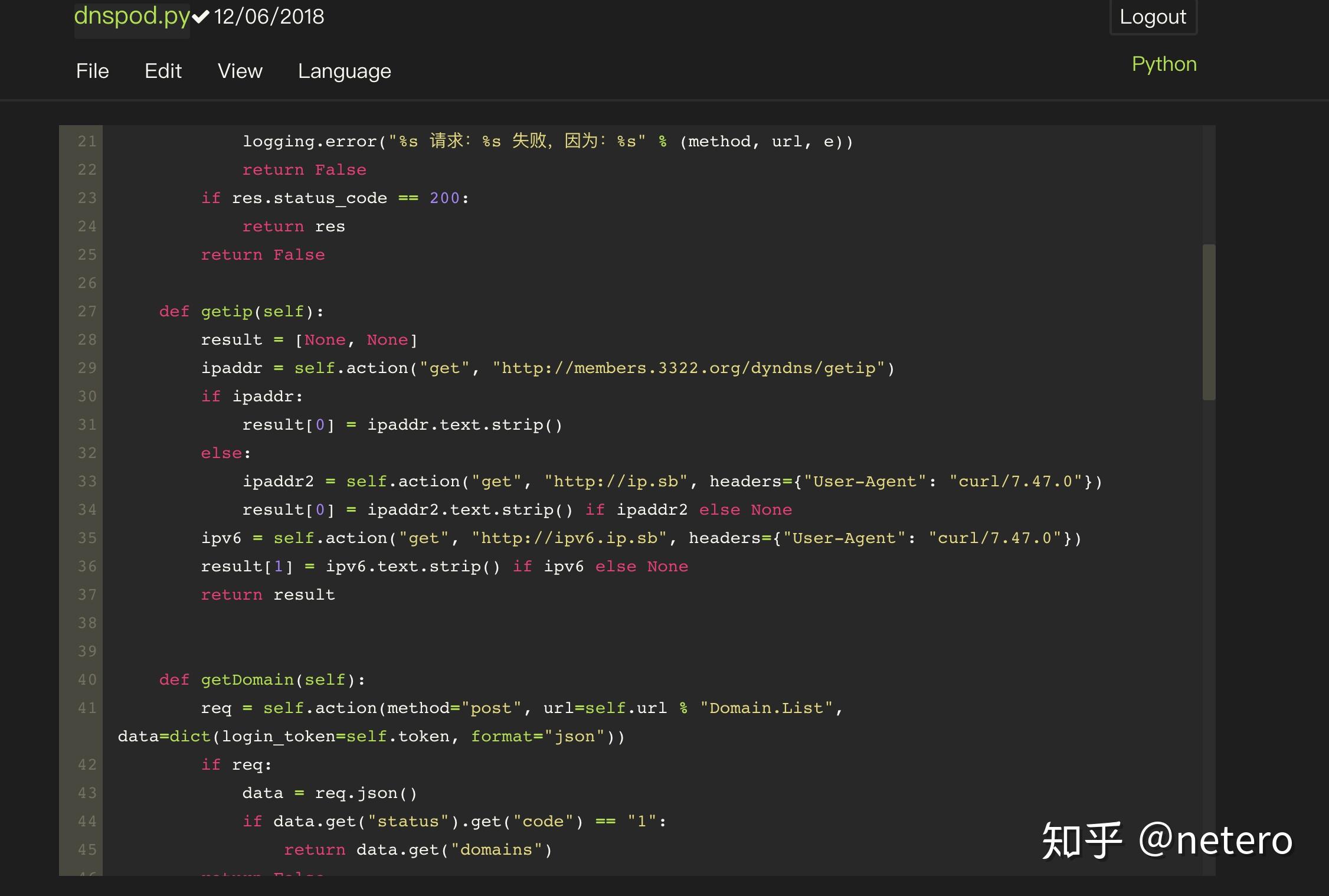Viewport: 1329px width, 896px height.
Task: Click the 'def getDomain(self):' line
Action: click(262, 680)
